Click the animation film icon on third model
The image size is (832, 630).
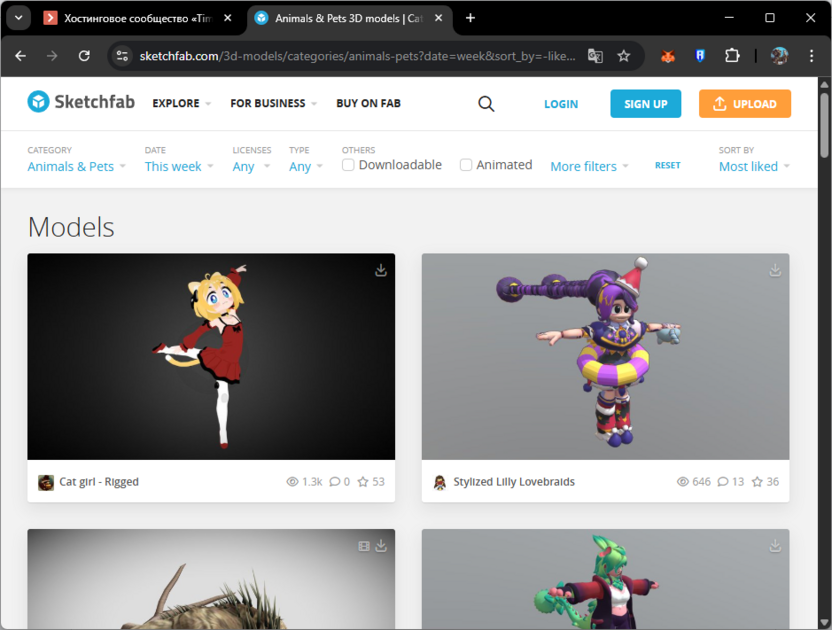(364, 546)
